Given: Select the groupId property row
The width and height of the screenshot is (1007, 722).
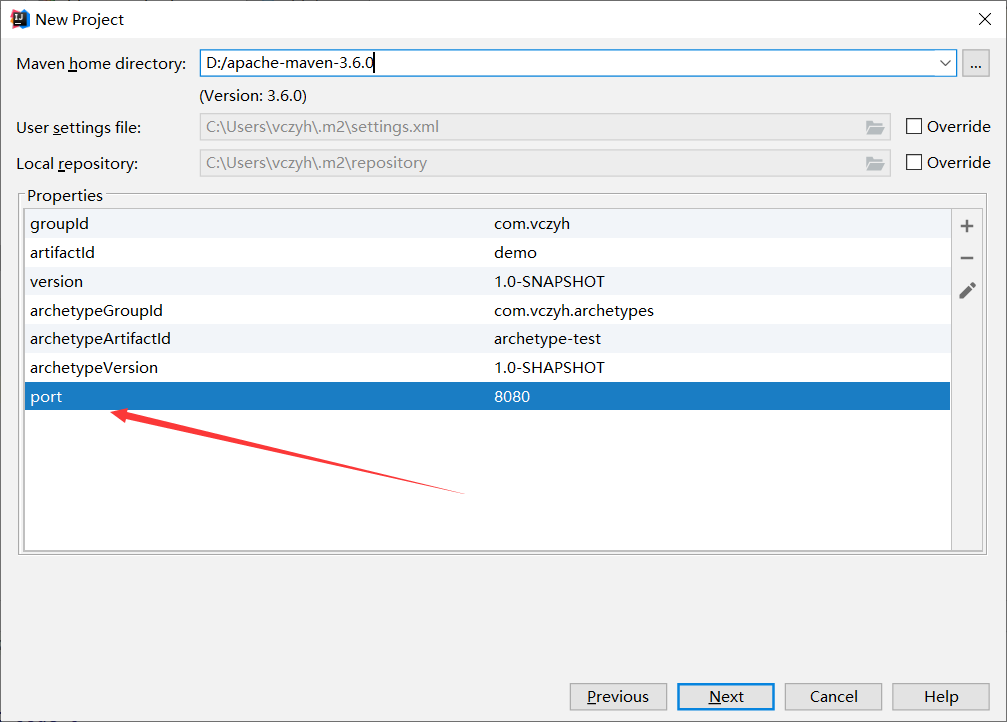Looking at the screenshot, I should [x=487, y=224].
